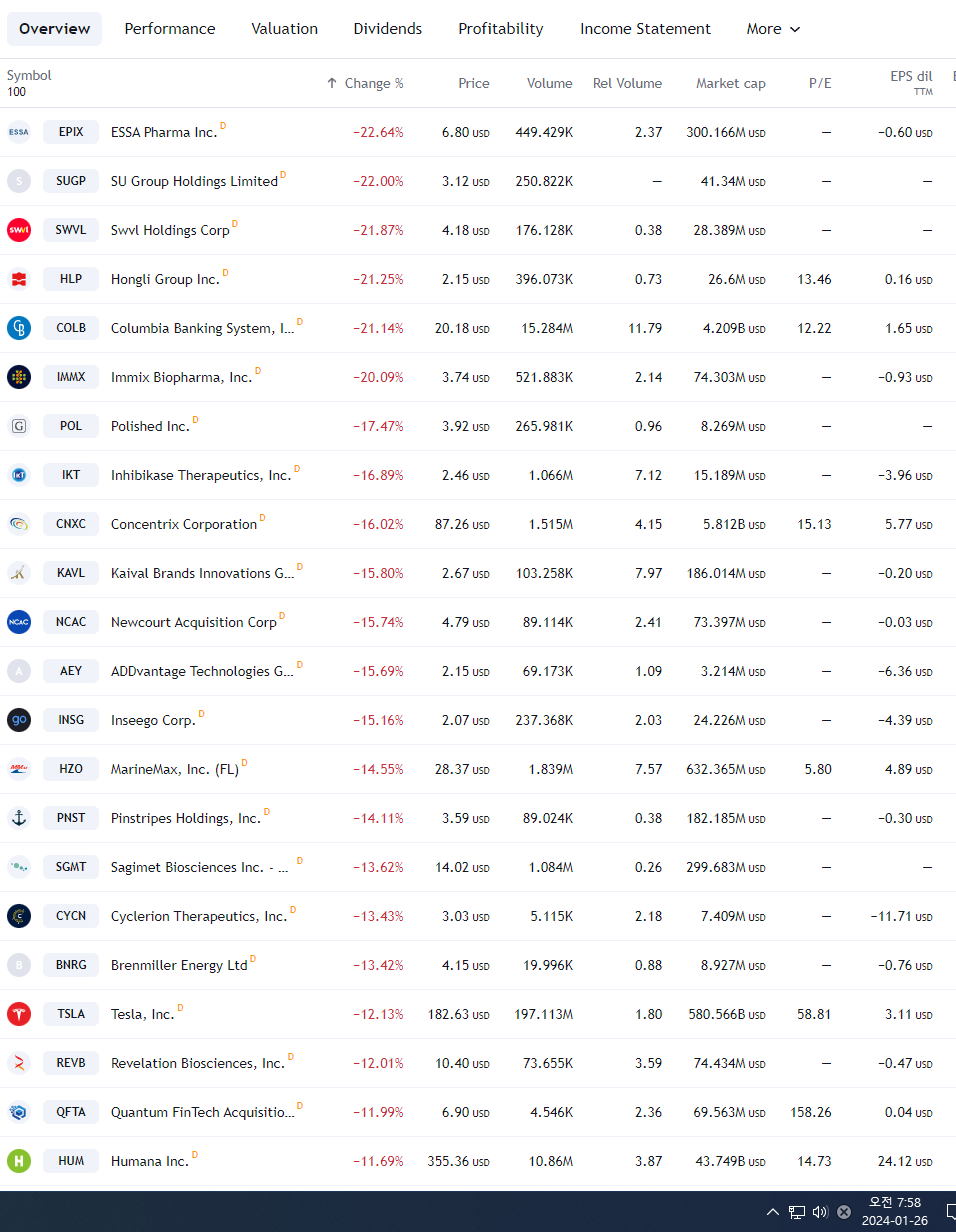Sort by the EPS dil TTM header
Viewport: 956px width, 1232px height.
911,82
